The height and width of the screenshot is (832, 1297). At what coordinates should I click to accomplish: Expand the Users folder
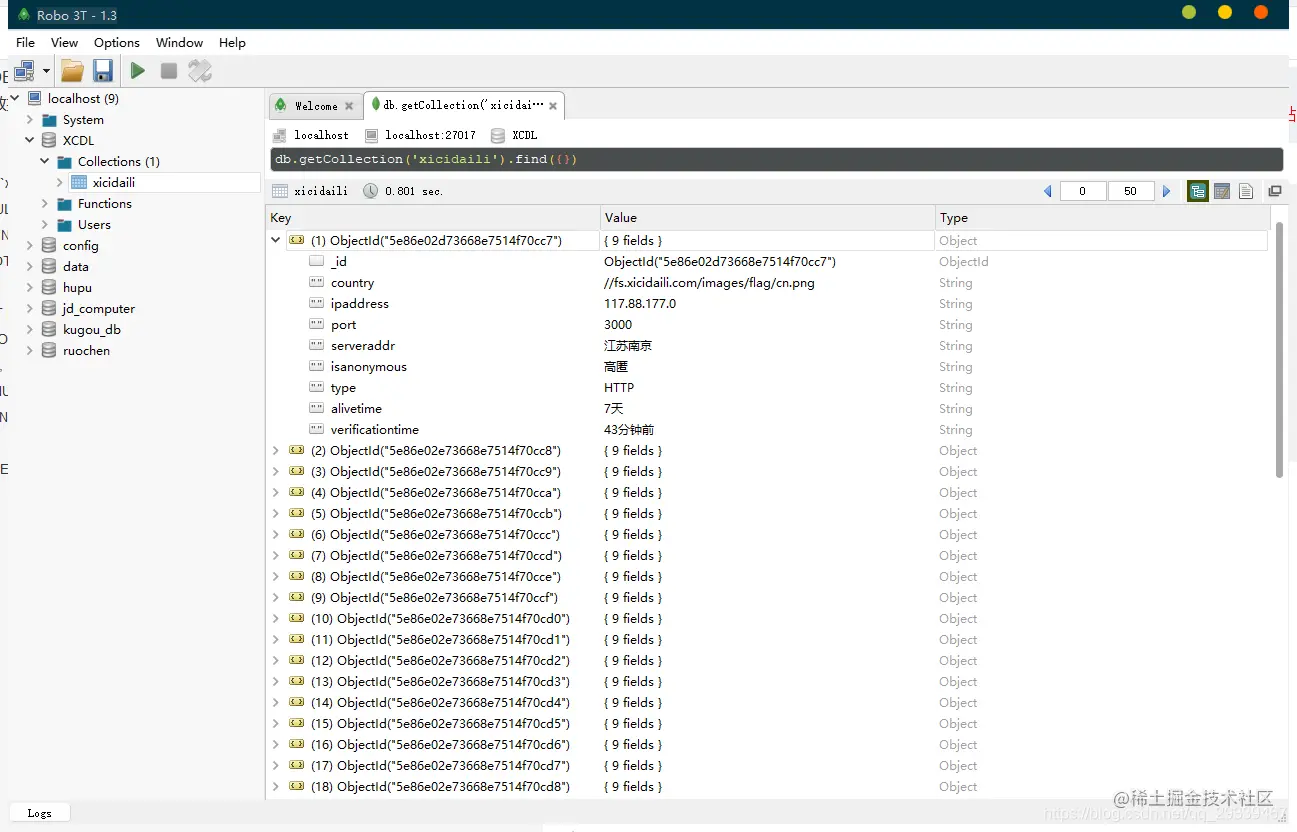pos(44,224)
